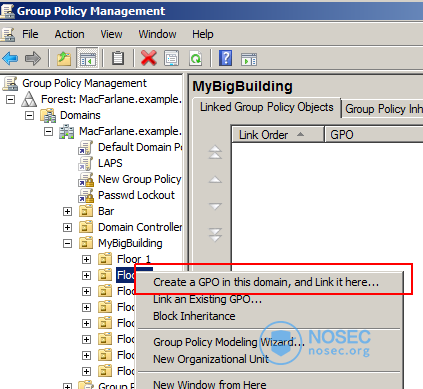Sort by the GPO column header
Screen dimensions: 423x389
click(374, 135)
